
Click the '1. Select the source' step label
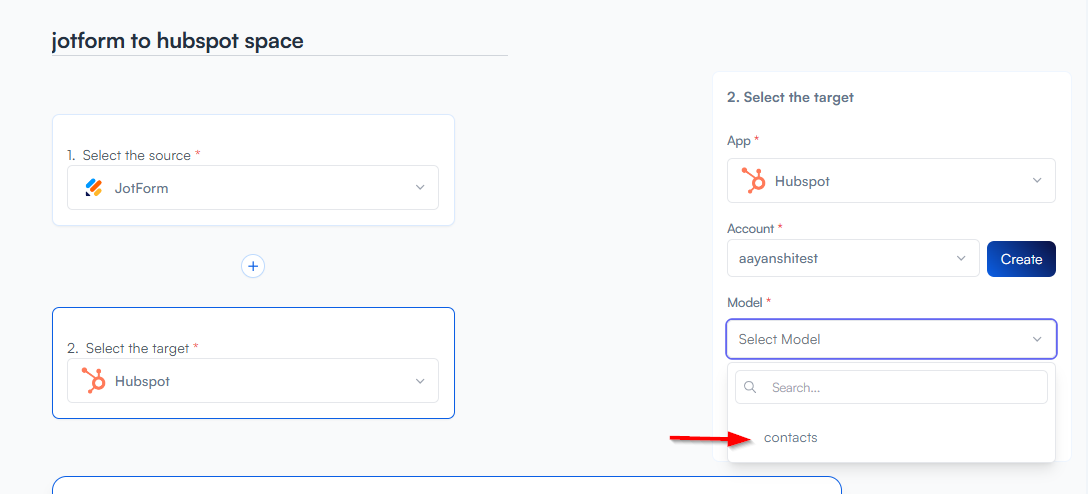pos(133,155)
